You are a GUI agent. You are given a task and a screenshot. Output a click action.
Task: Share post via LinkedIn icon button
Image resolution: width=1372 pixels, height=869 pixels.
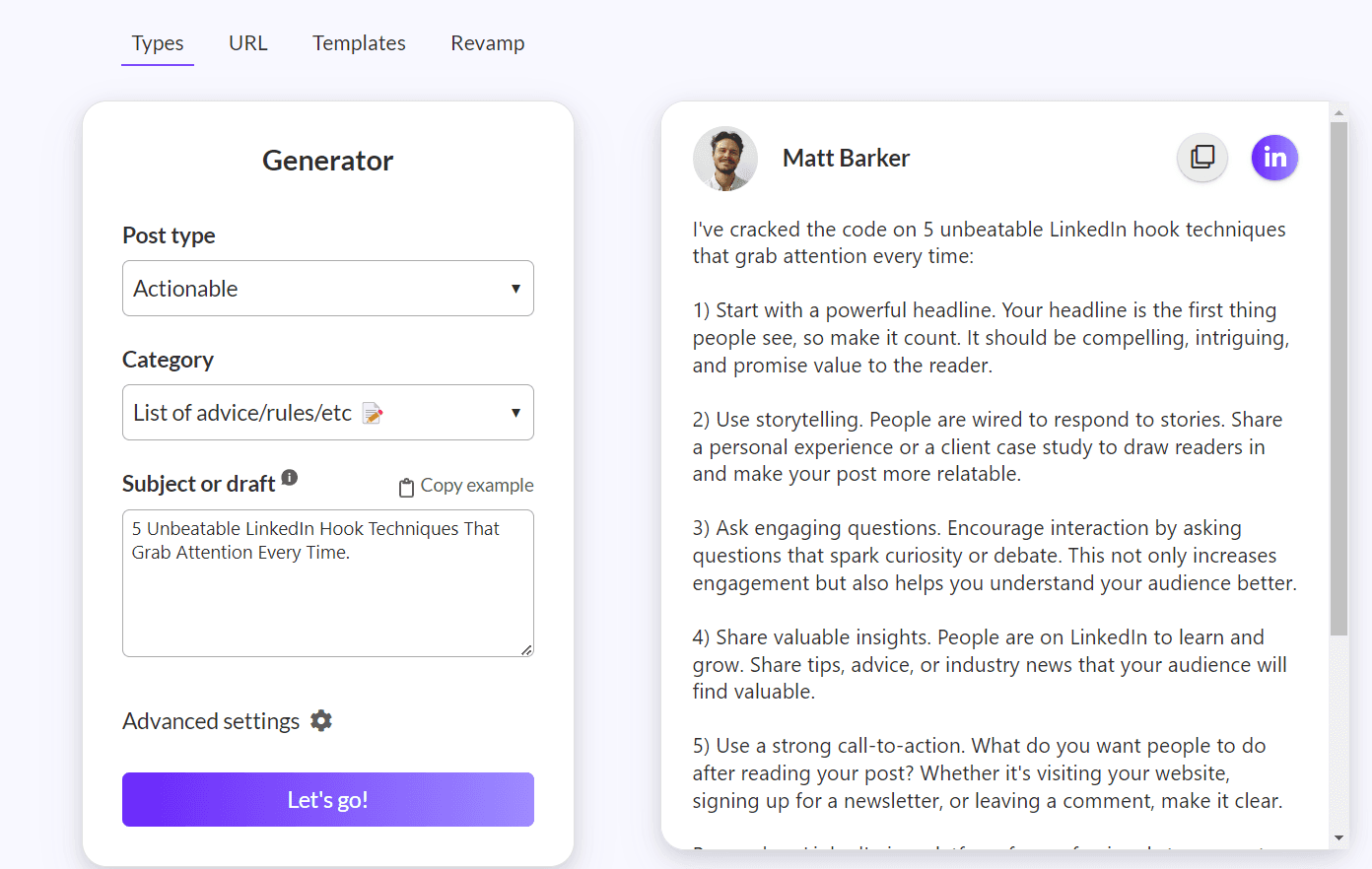(1274, 158)
